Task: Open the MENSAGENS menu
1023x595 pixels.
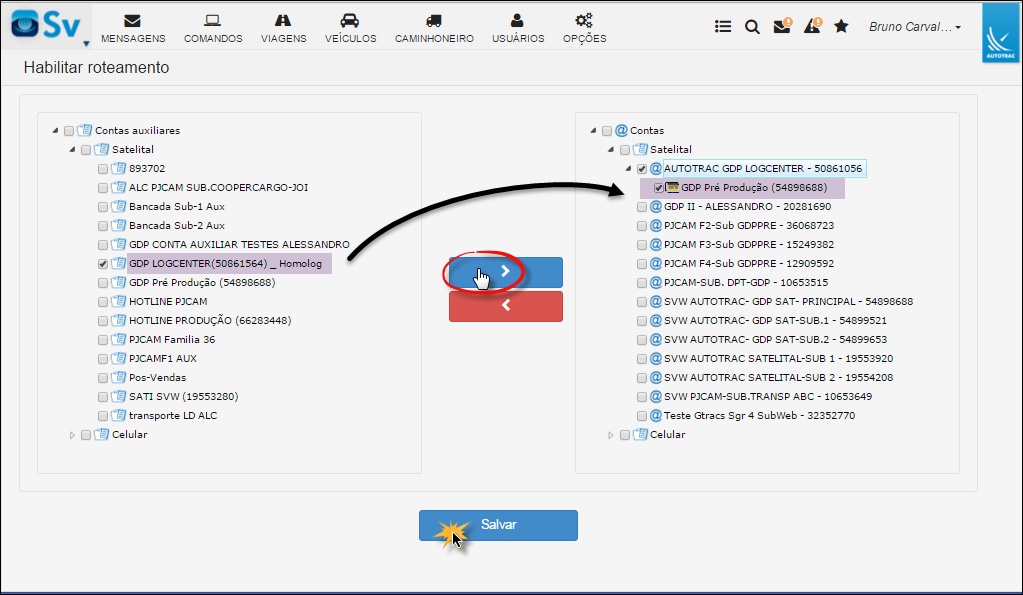Action: 133,29
